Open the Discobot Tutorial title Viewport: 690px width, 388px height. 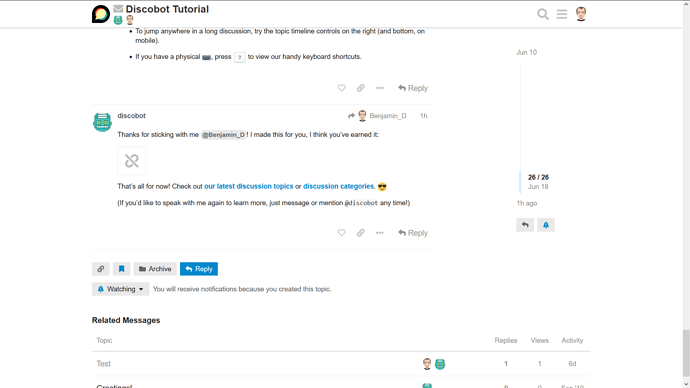click(167, 9)
